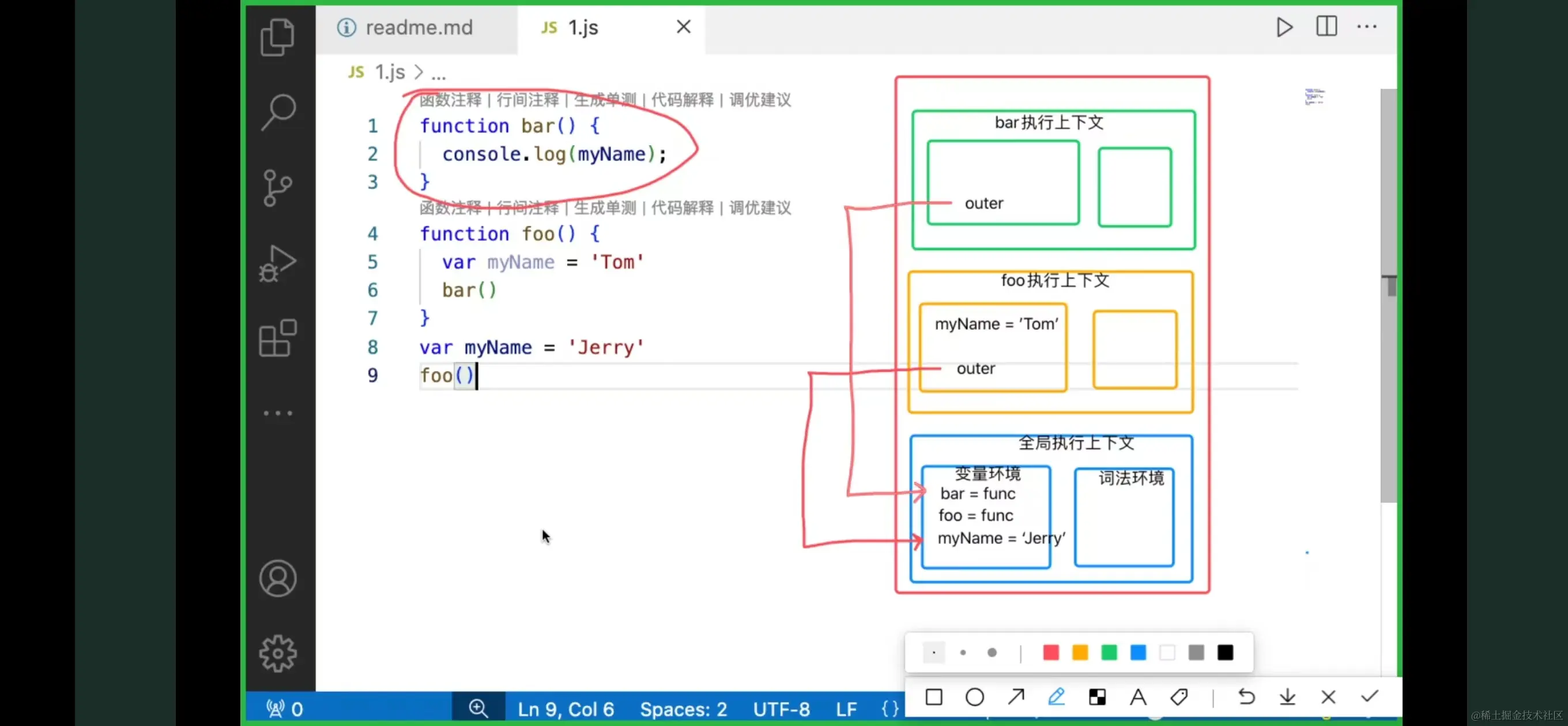This screenshot has width=1568, height=726.
Task: Close the 1.js editor tab
Action: 684,27
